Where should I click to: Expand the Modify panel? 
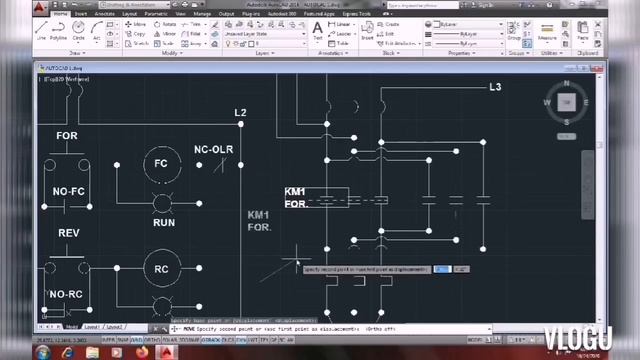point(172,53)
